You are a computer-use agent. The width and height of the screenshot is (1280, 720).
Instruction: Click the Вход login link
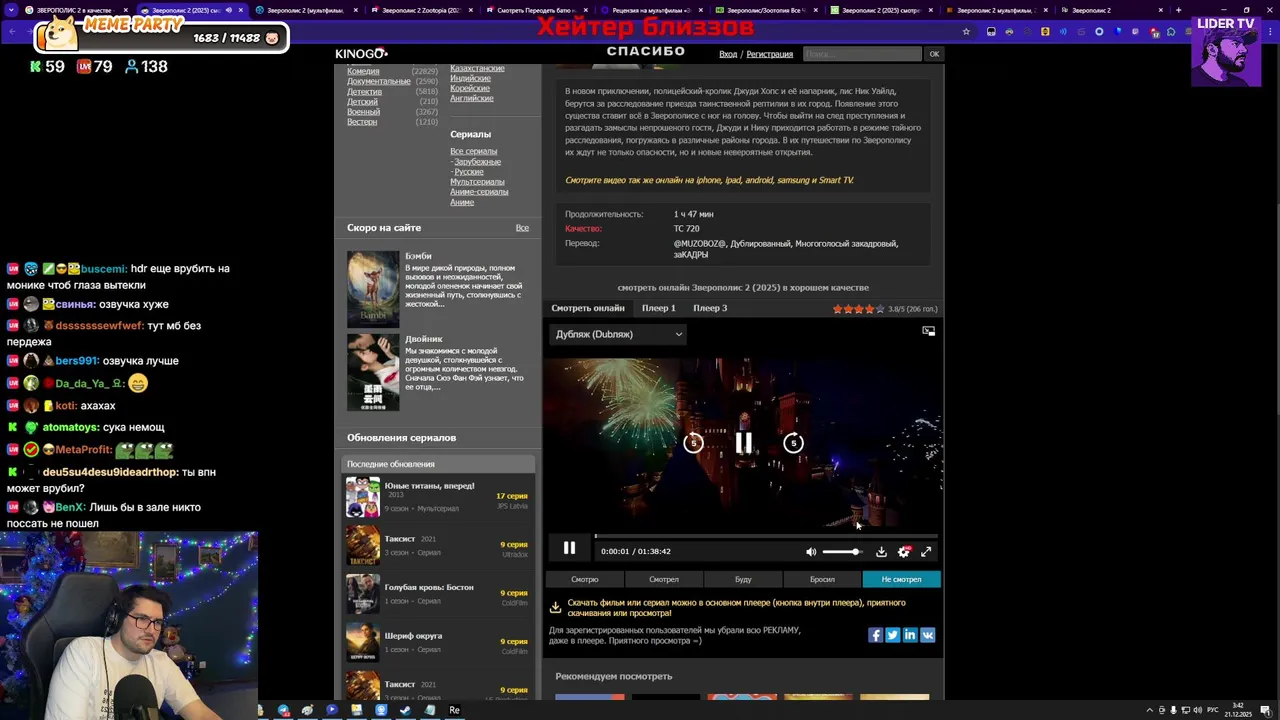tap(728, 54)
